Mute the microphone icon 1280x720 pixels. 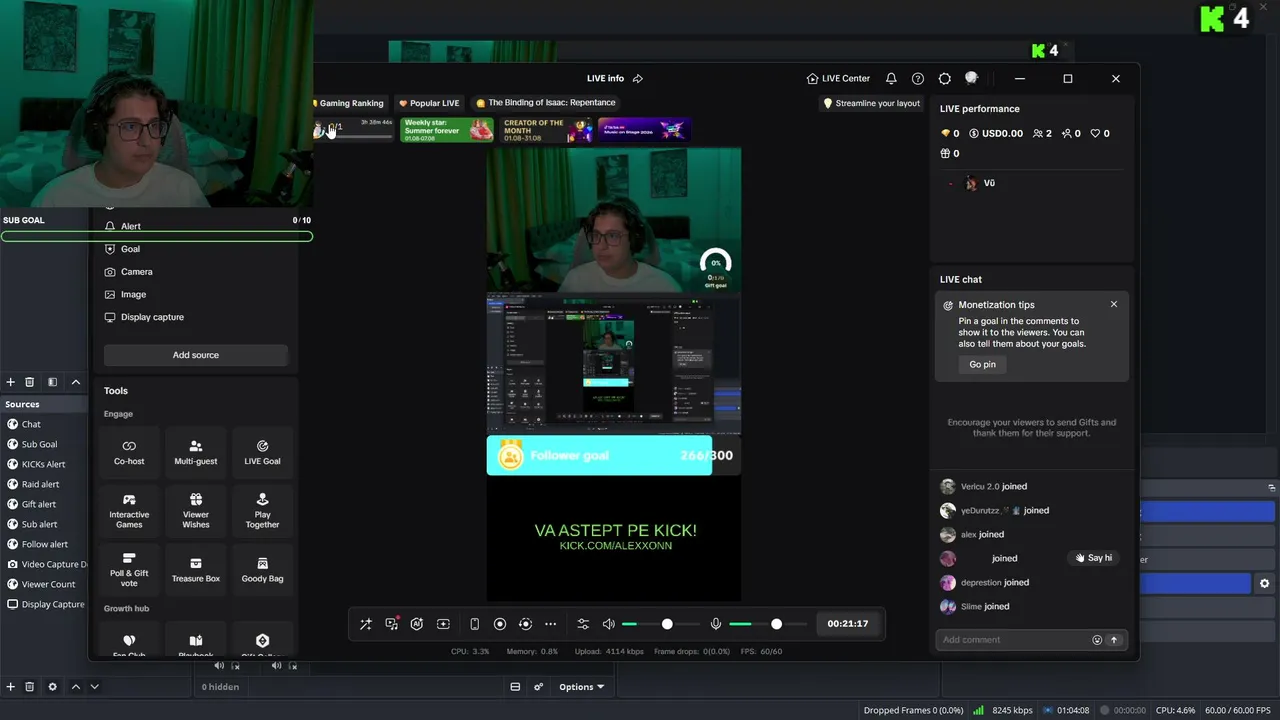pyautogui.click(x=715, y=624)
